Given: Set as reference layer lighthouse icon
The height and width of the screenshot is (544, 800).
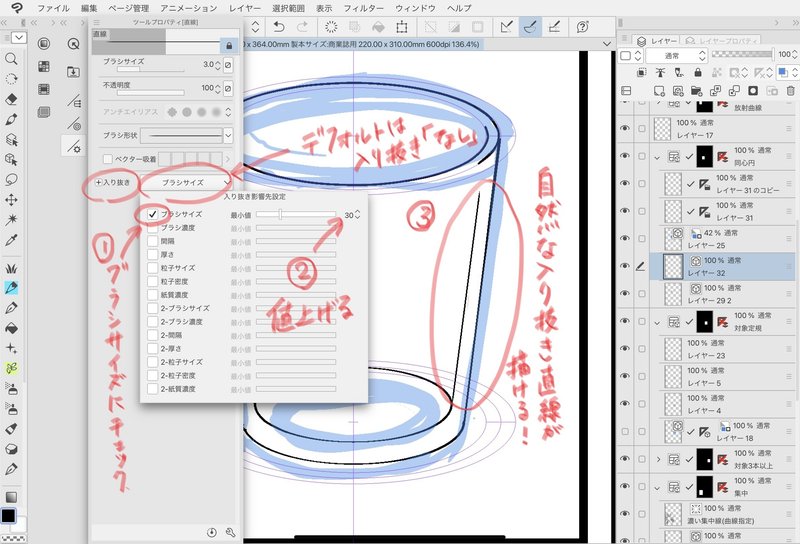Looking at the screenshot, I should (x=661, y=72).
